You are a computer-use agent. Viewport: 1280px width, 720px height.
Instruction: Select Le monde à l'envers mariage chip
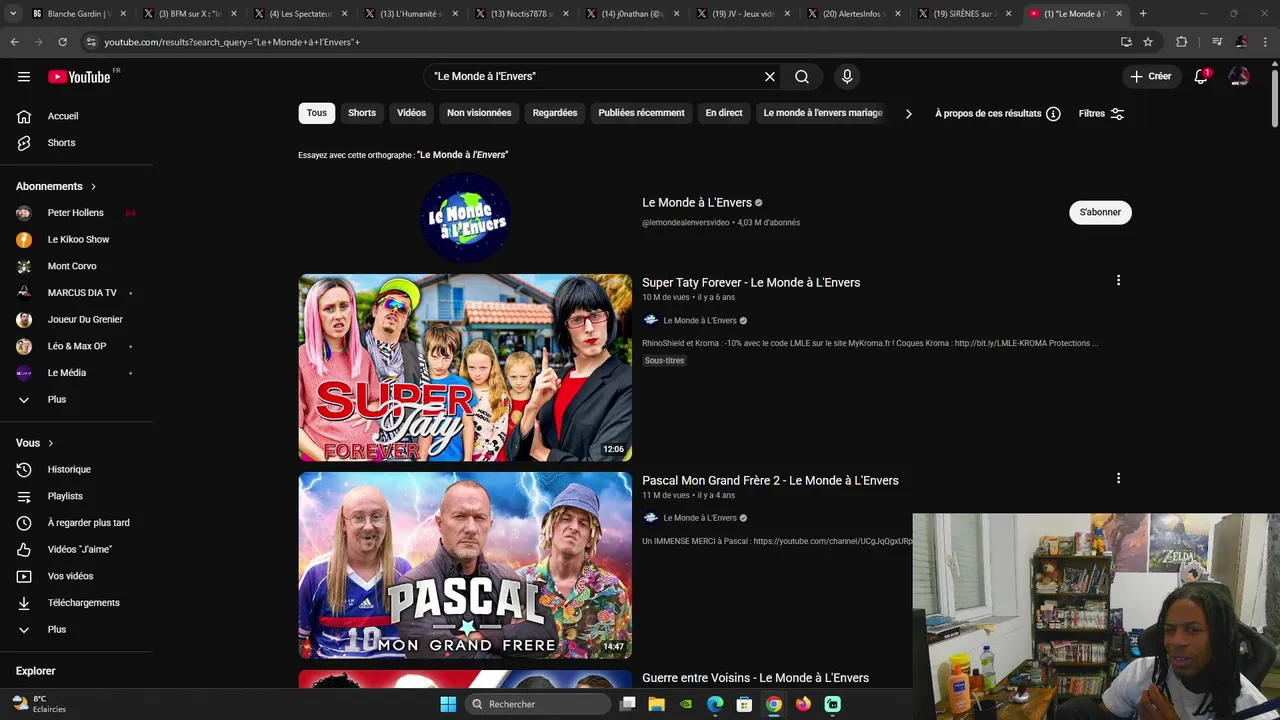point(823,113)
